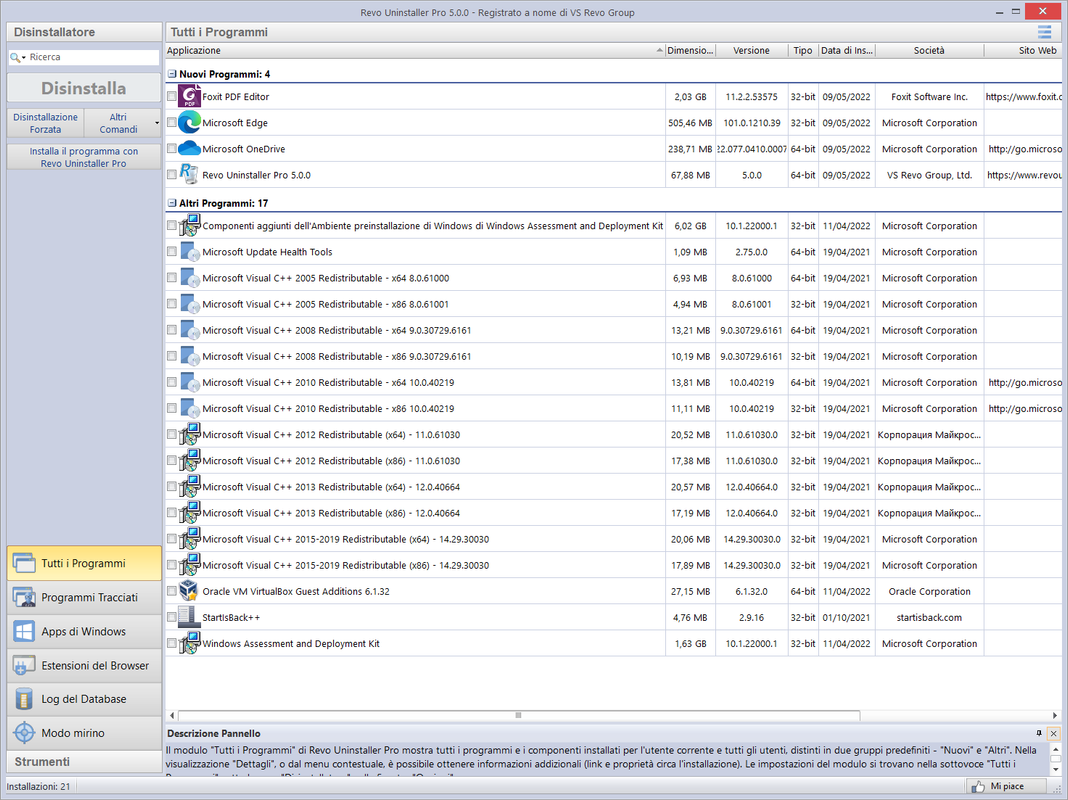Viewport: 1068px width, 800px height.
Task: Click the Microsoft Update Health Tools icon
Action: tap(190, 251)
